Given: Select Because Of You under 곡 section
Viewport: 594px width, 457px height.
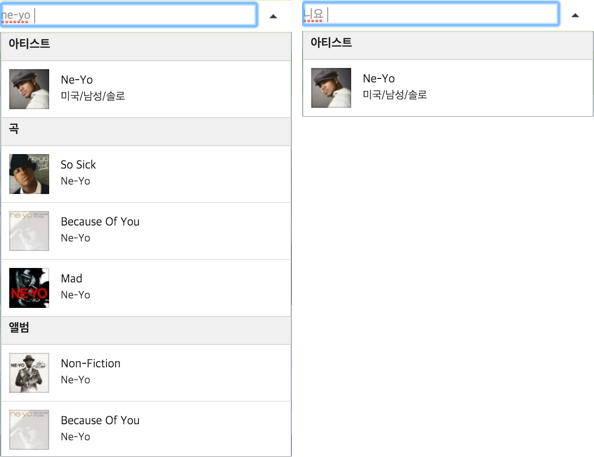Looking at the screenshot, I should click(x=146, y=231).
